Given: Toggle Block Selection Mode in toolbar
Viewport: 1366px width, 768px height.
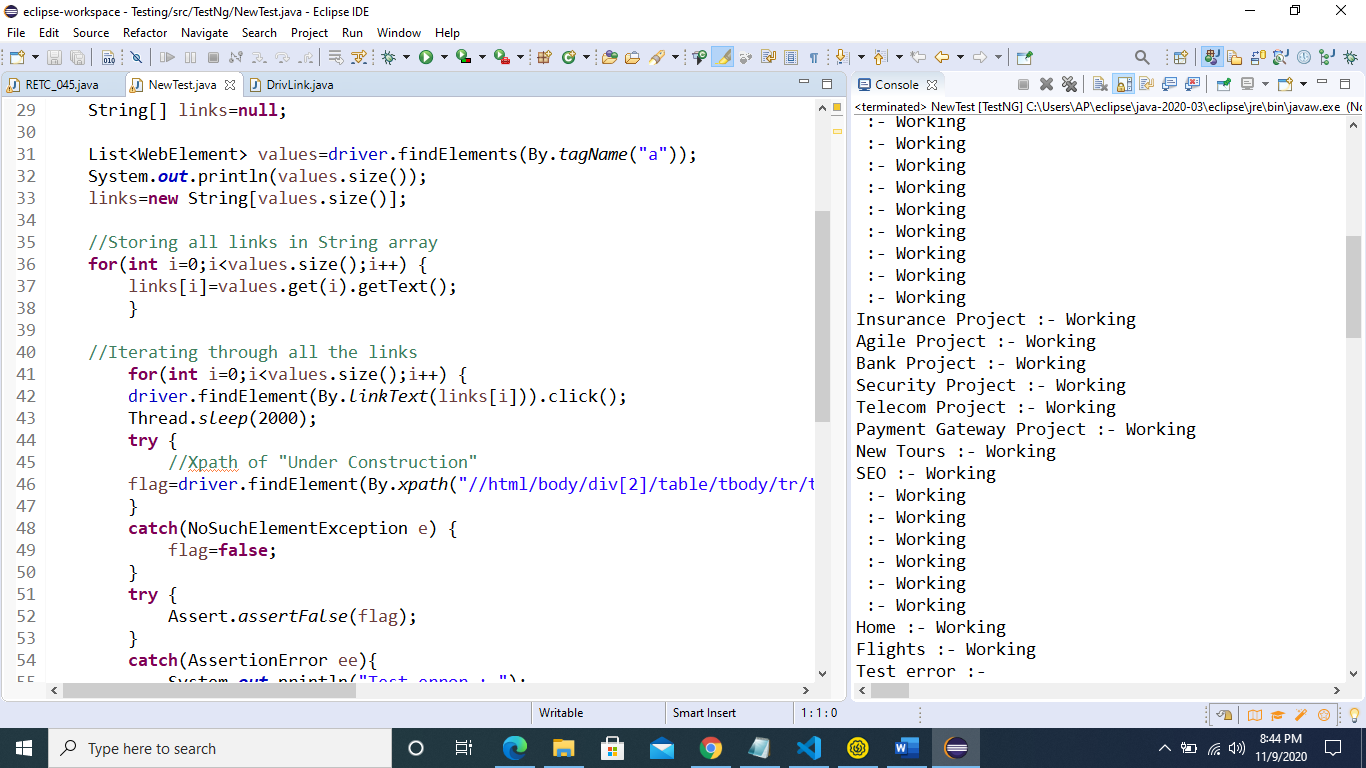Looking at the screenshot, I should (x=791, y=58).
